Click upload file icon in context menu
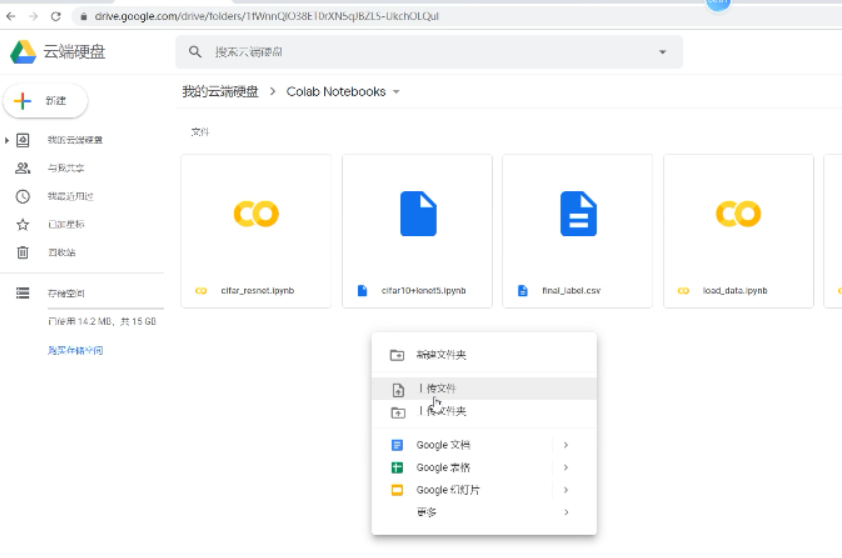Viewport: 842px width, 558px height. point(398,390)
